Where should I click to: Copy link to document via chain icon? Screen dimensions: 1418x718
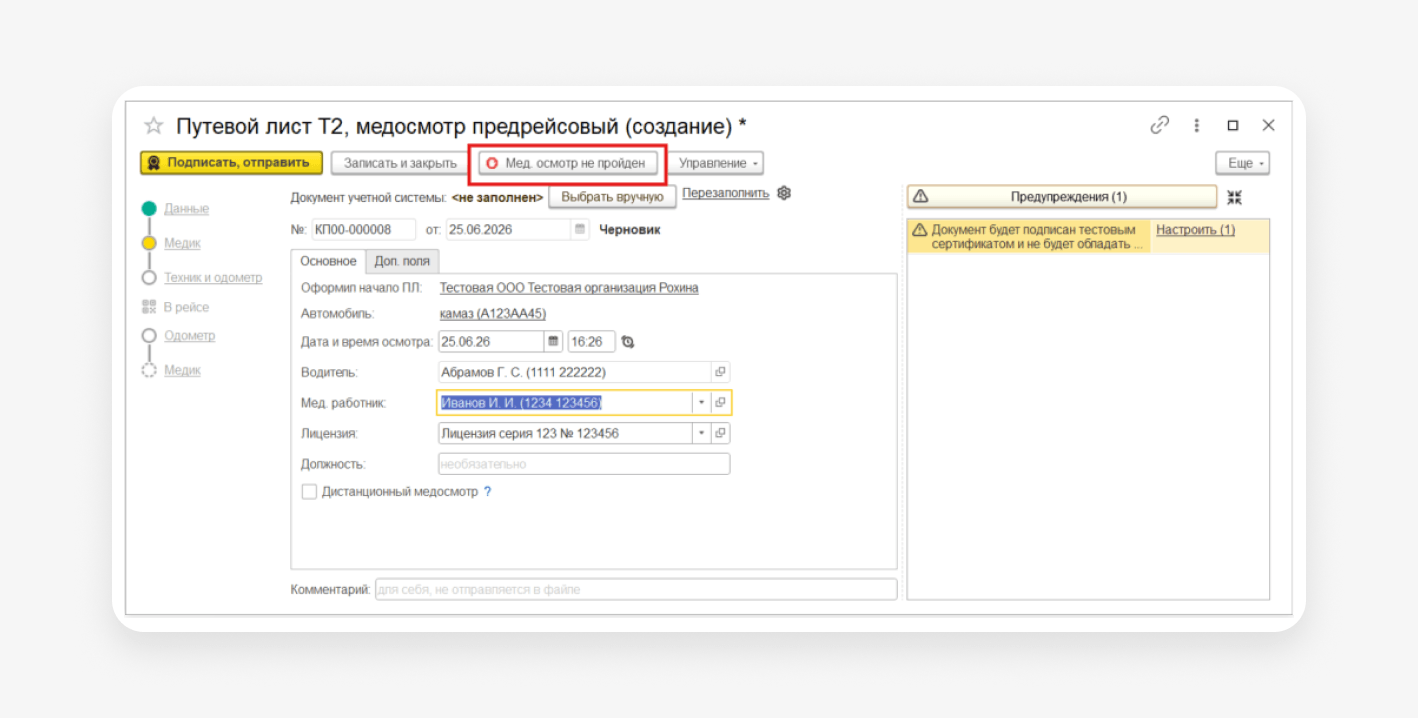[x=1160, y=125]
